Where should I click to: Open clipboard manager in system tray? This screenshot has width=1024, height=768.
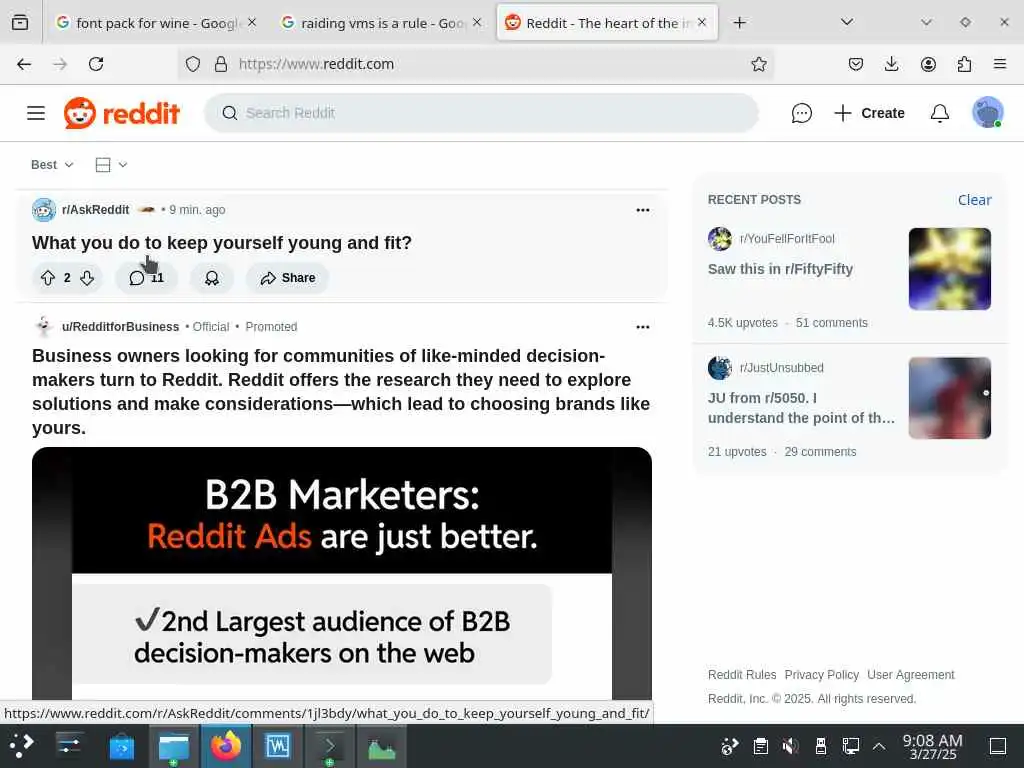(x=760, y=746)
